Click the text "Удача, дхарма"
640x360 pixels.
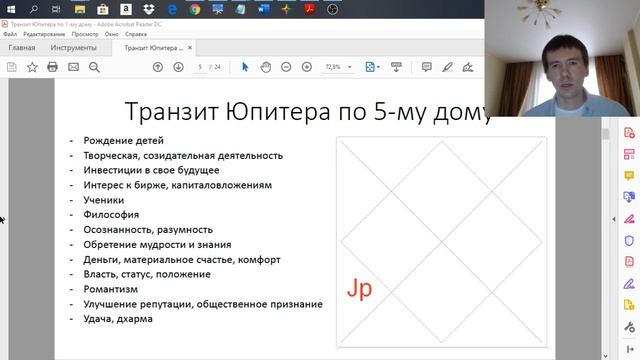coord(118,319)
